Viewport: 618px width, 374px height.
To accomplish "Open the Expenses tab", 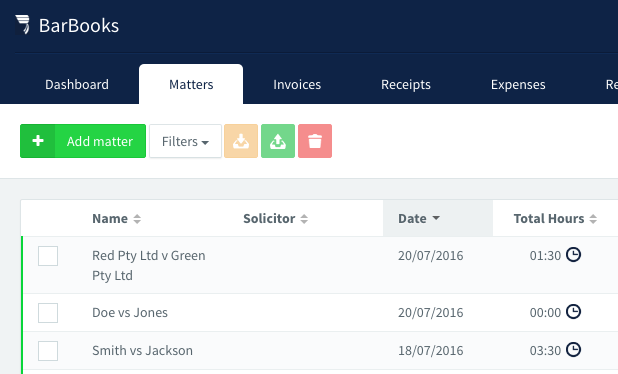I will pyautogui.click(x=518, y=84).
